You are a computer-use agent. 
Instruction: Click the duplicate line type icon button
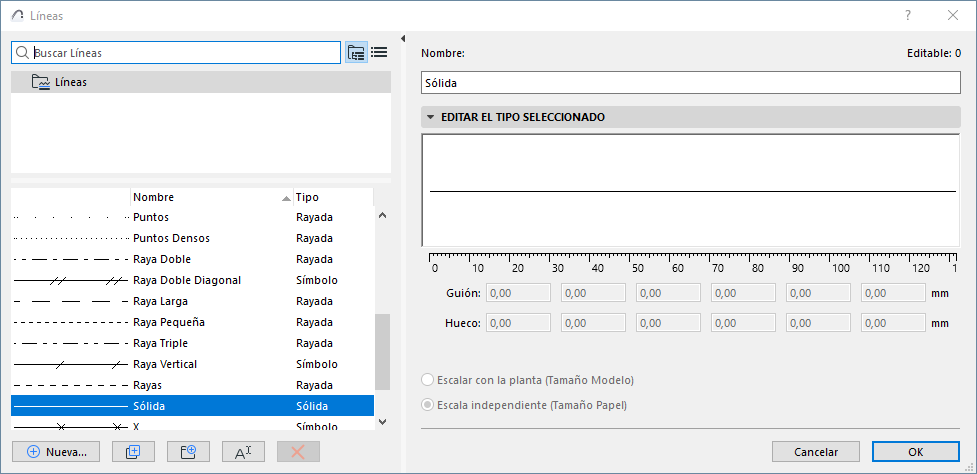(133, 452)
